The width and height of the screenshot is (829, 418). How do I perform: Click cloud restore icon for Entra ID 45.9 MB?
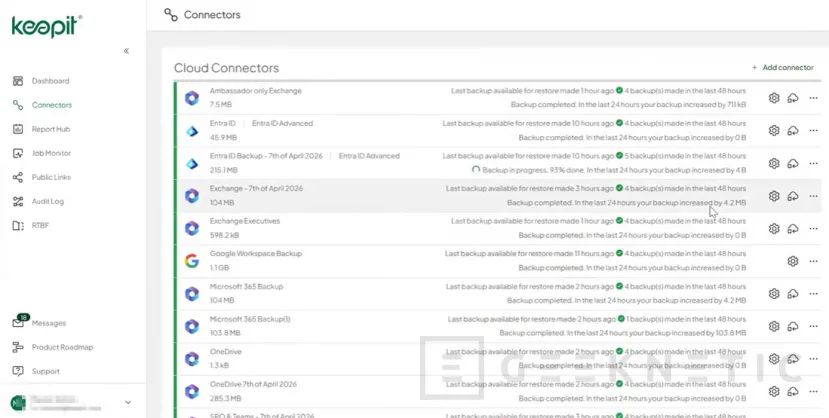(793, 131)
